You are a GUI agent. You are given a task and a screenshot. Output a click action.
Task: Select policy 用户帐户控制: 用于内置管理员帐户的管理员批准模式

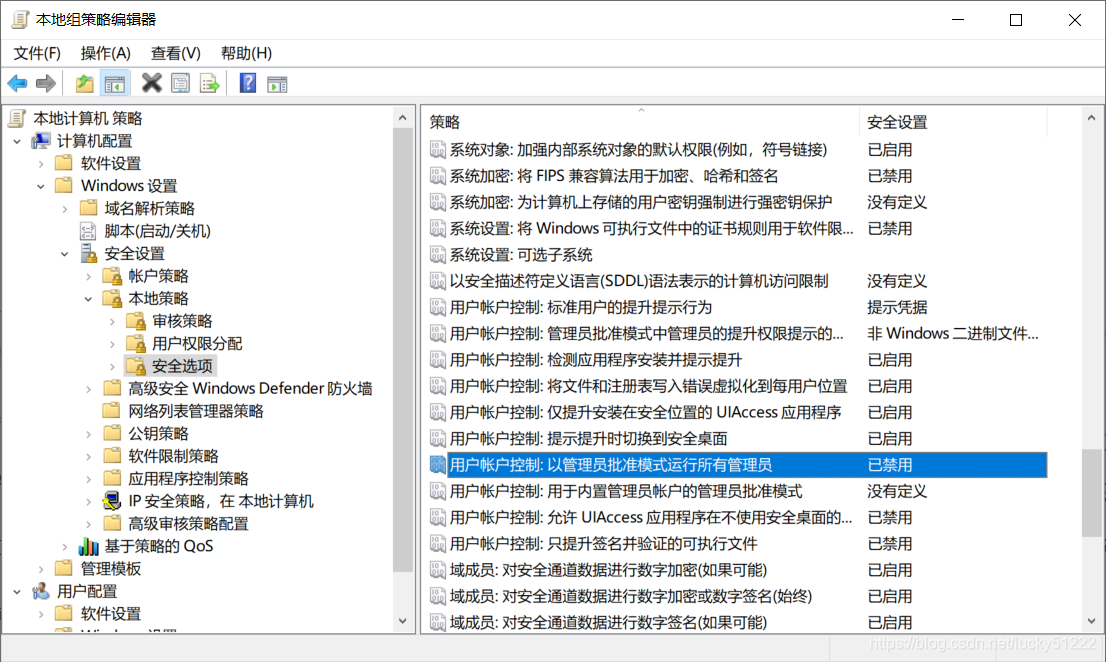pos(626,491)
